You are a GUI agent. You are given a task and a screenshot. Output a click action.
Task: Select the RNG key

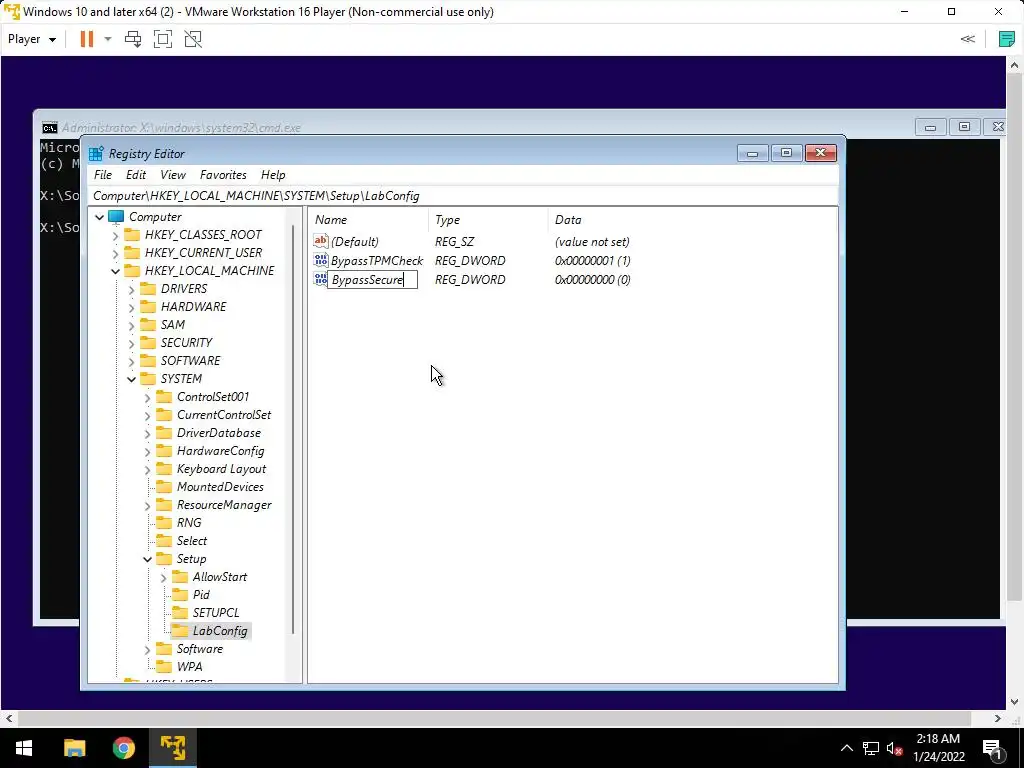(x=189, y=522)
